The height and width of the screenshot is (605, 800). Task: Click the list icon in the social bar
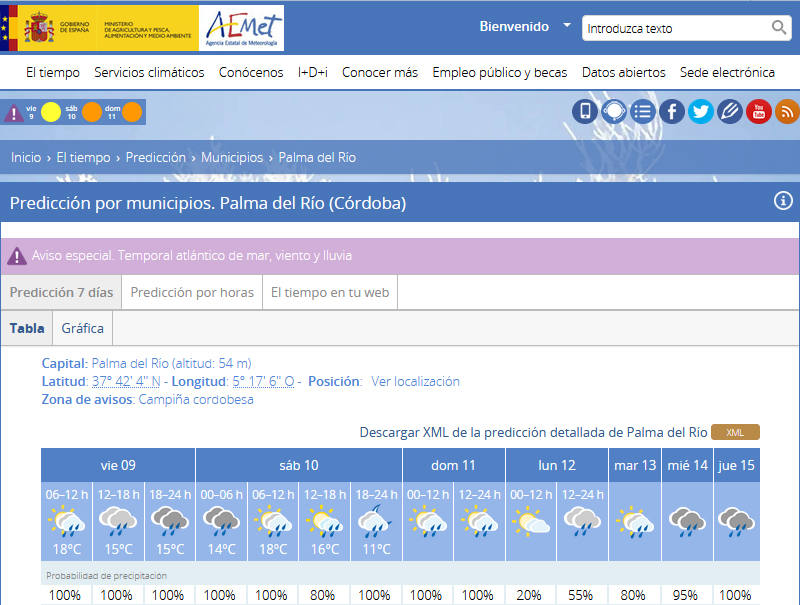click(643, 111)
